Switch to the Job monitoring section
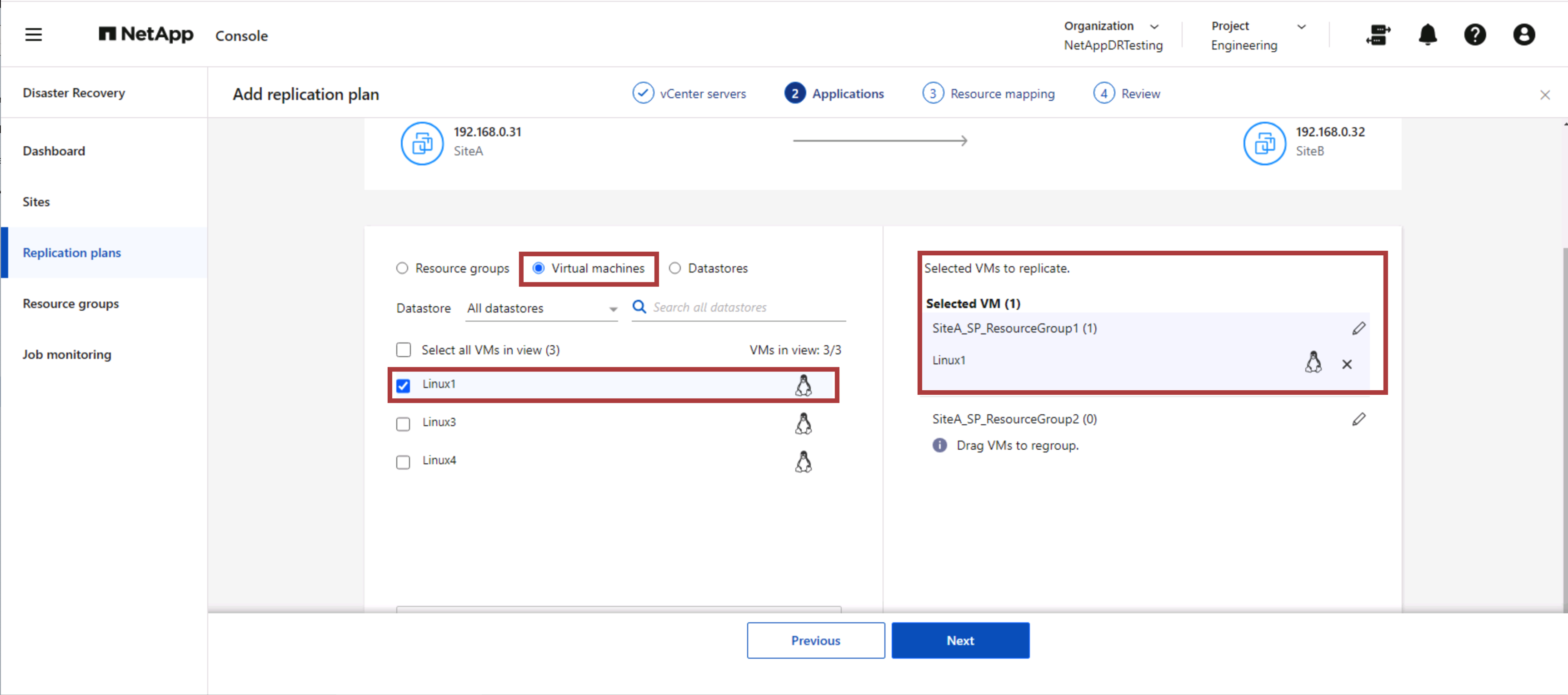The image size is (1568, 695). [67, 353]
